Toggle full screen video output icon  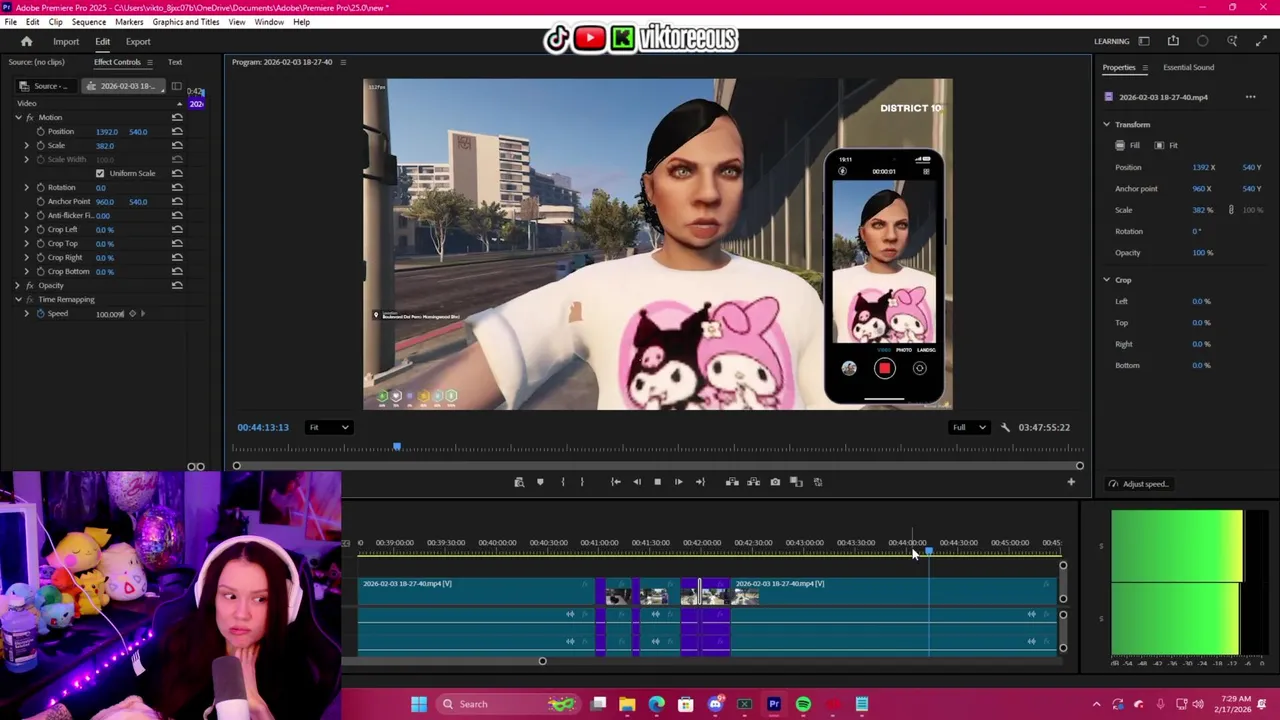click(1259, 41)
